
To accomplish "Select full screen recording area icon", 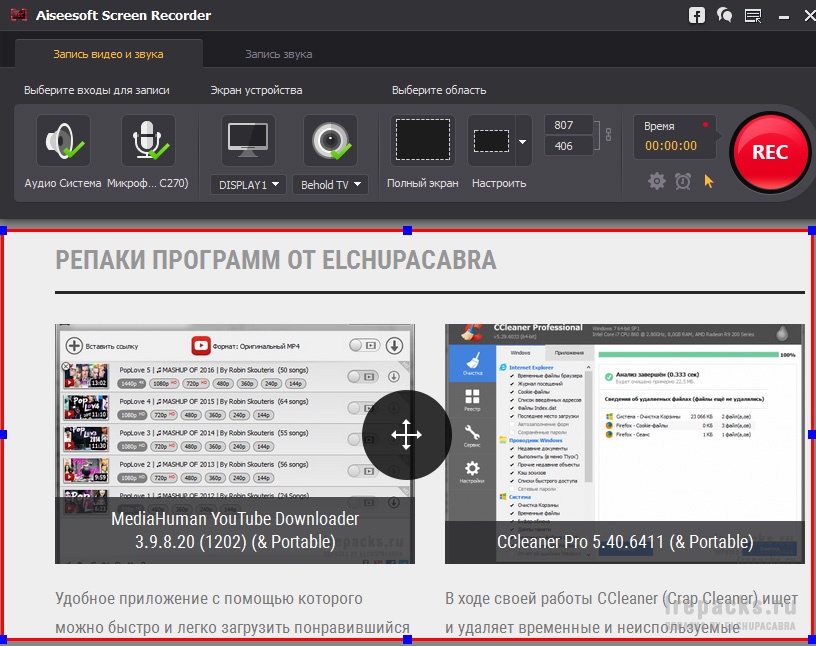I will click(423, 140).
